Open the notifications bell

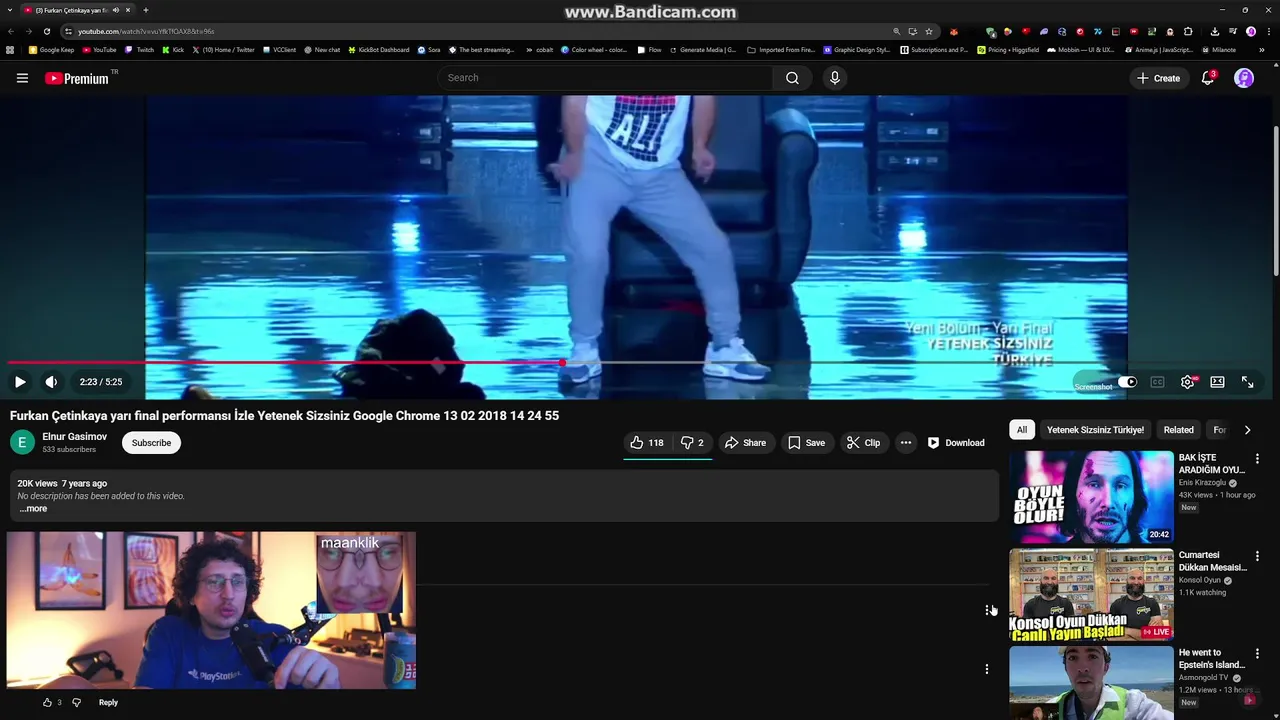1208,78
